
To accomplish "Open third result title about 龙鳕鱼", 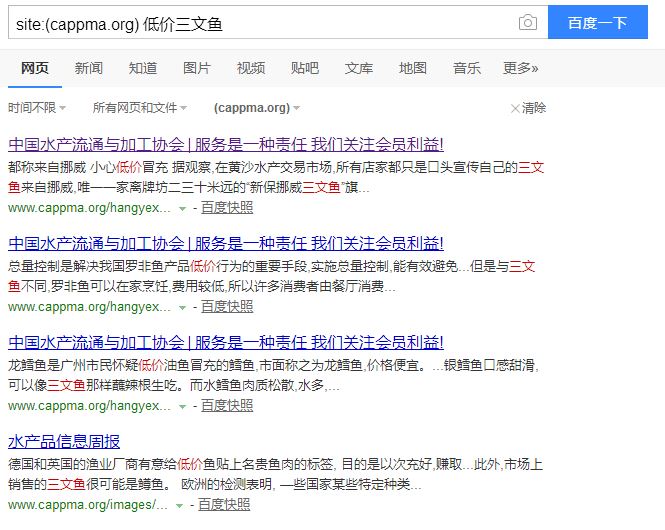I will coord(226,342).
